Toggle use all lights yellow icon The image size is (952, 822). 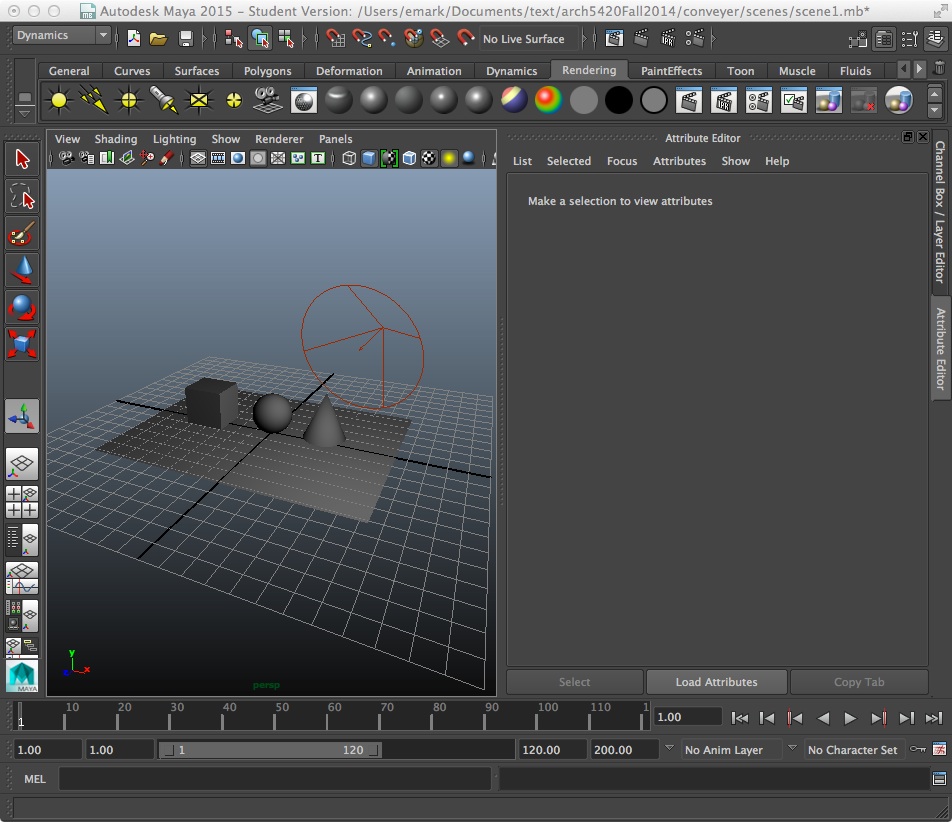click(x=449, y=158)
